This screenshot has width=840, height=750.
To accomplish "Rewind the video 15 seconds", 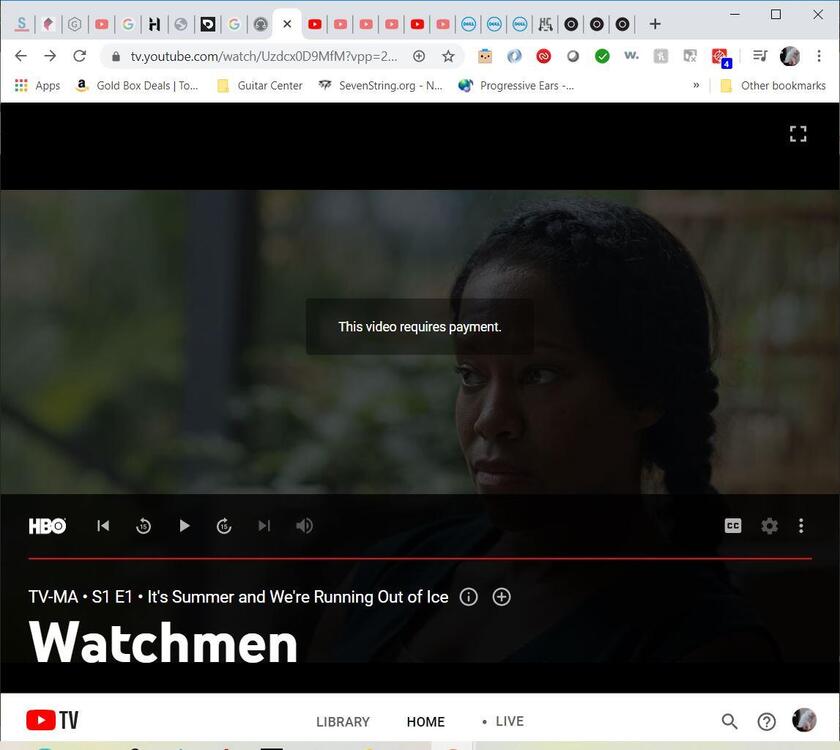I will (143, 525).
